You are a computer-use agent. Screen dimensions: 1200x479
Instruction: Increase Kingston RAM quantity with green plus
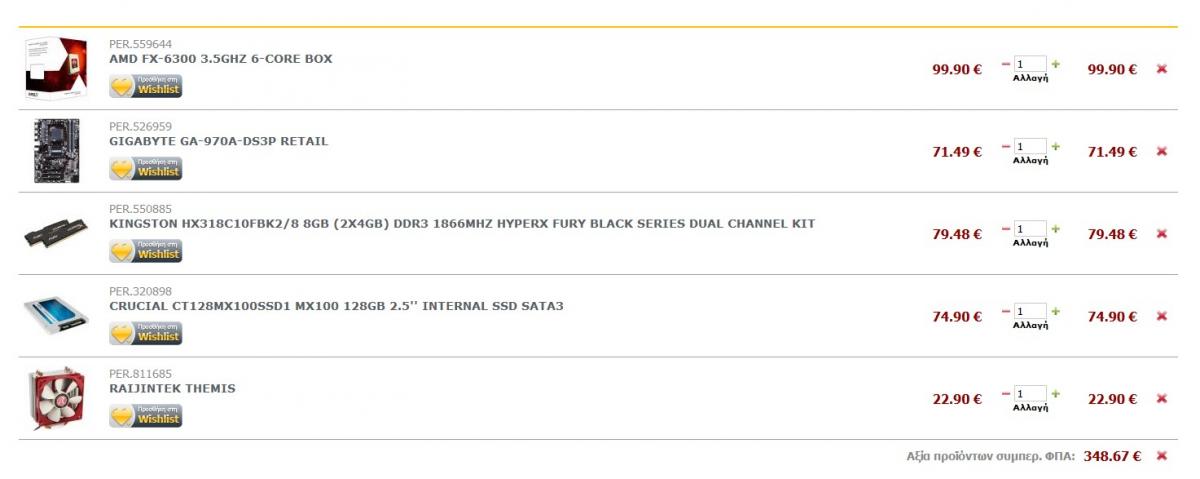point(1056,229)
